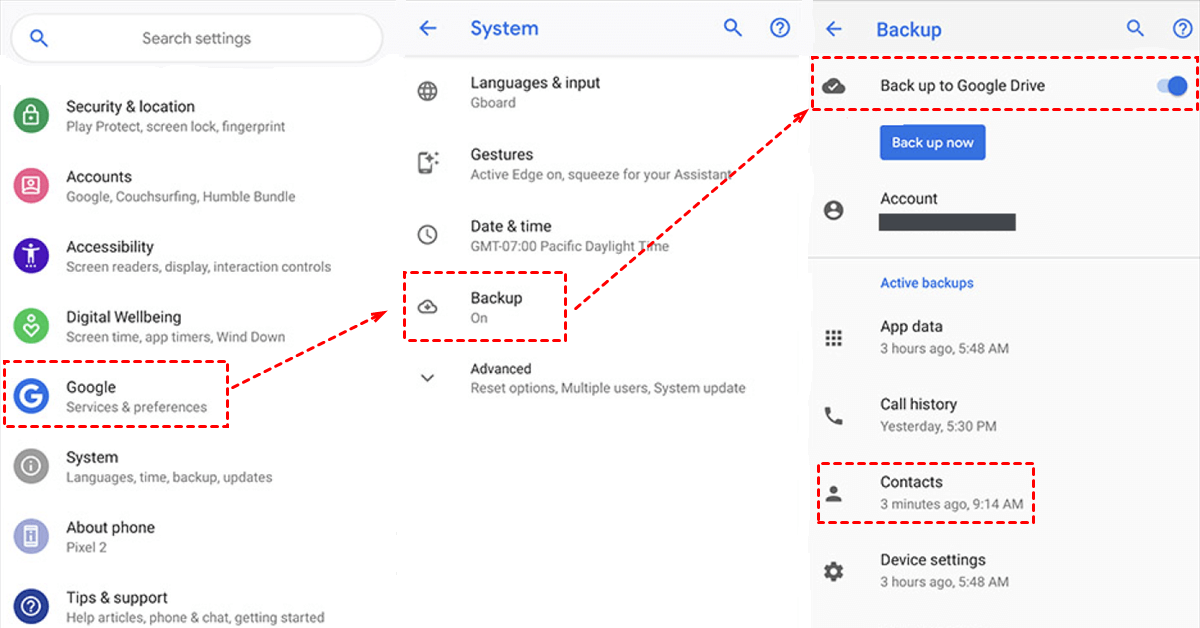Click the Security & location lock icon
The height and width of the screenshot is (628, 1200).
coord(31,116)
